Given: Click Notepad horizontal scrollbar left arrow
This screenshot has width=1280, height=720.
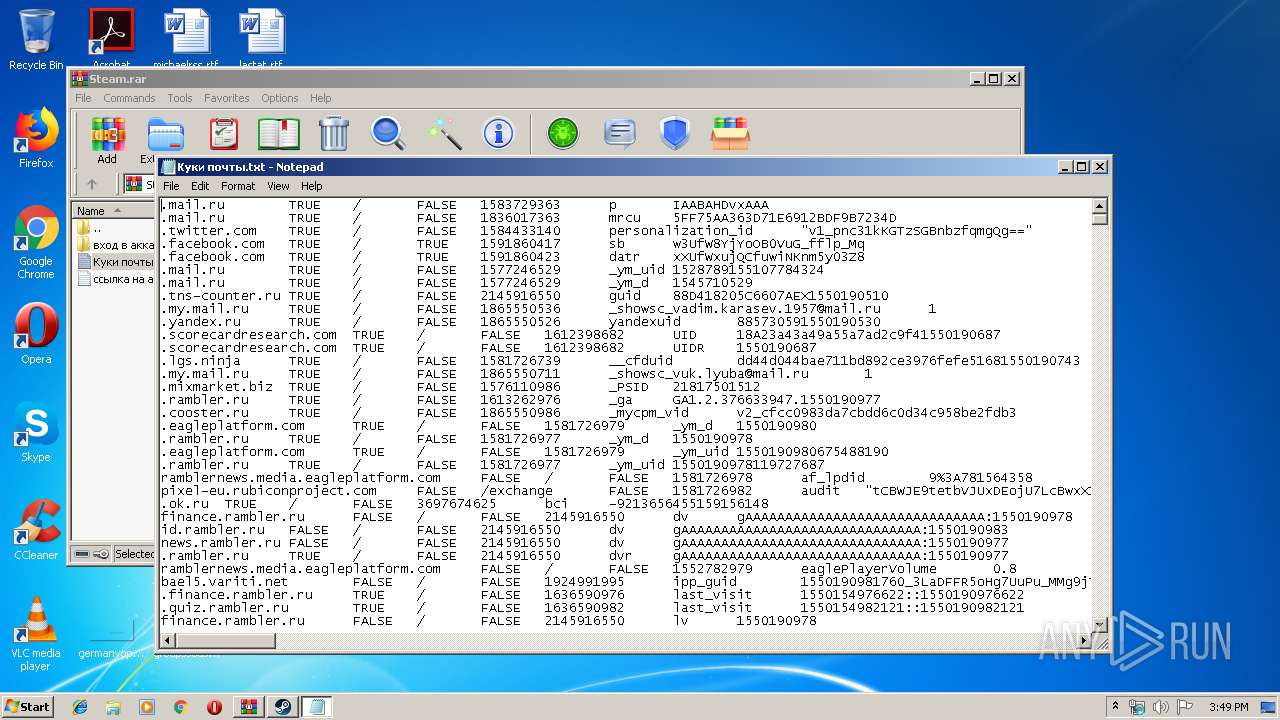Looking at the screenshot, I should [x=167, y=640].
